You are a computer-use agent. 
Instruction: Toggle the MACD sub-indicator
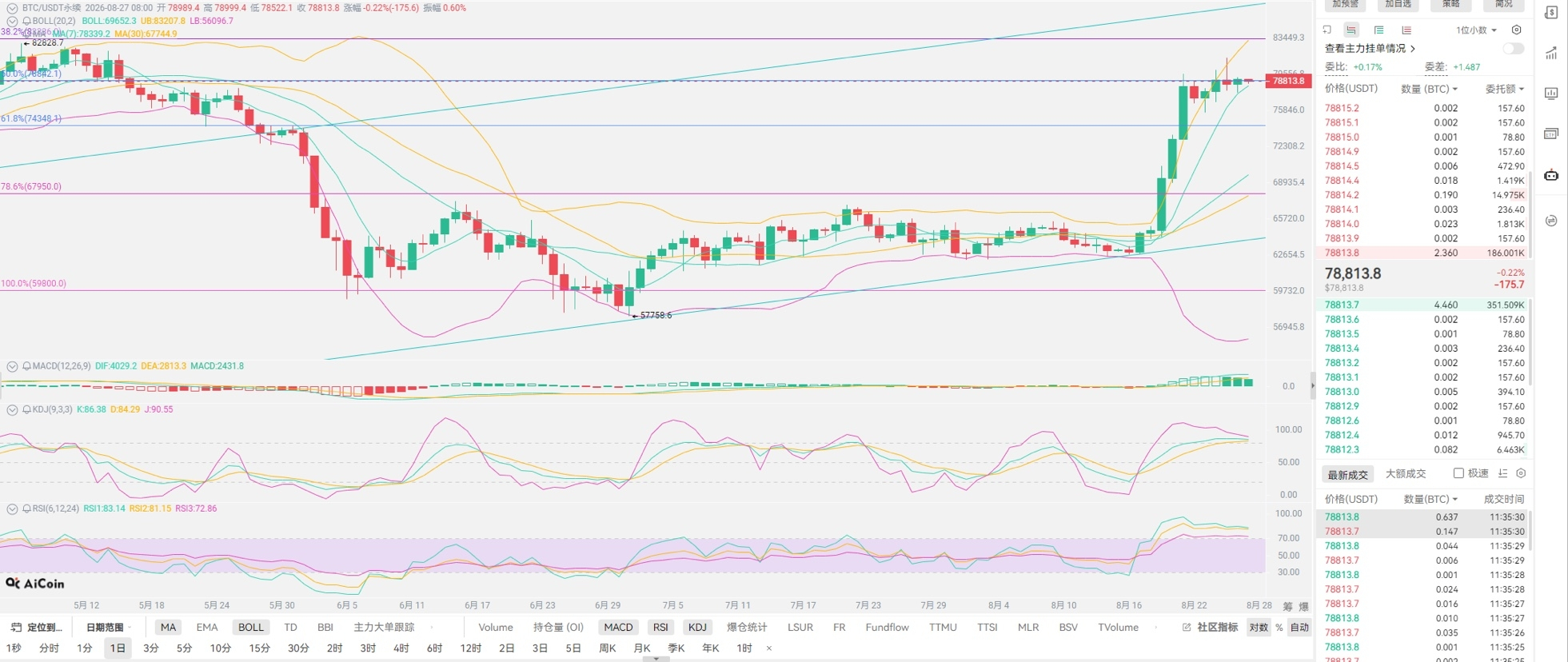pyautogui.click(x=618, y=628)
